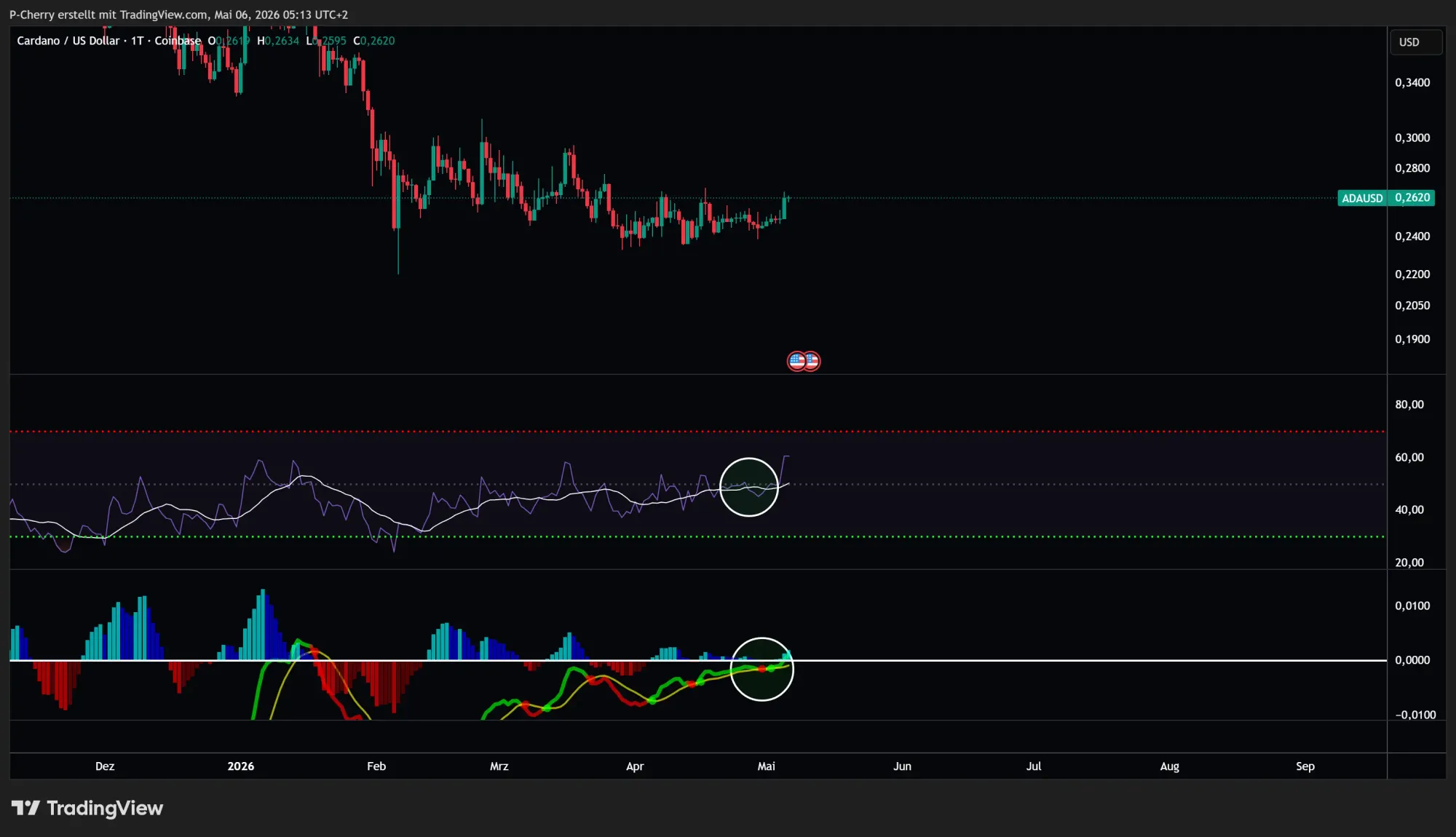
Task: Click the Sep label on time axis
Action: [x=1305, y=766]
